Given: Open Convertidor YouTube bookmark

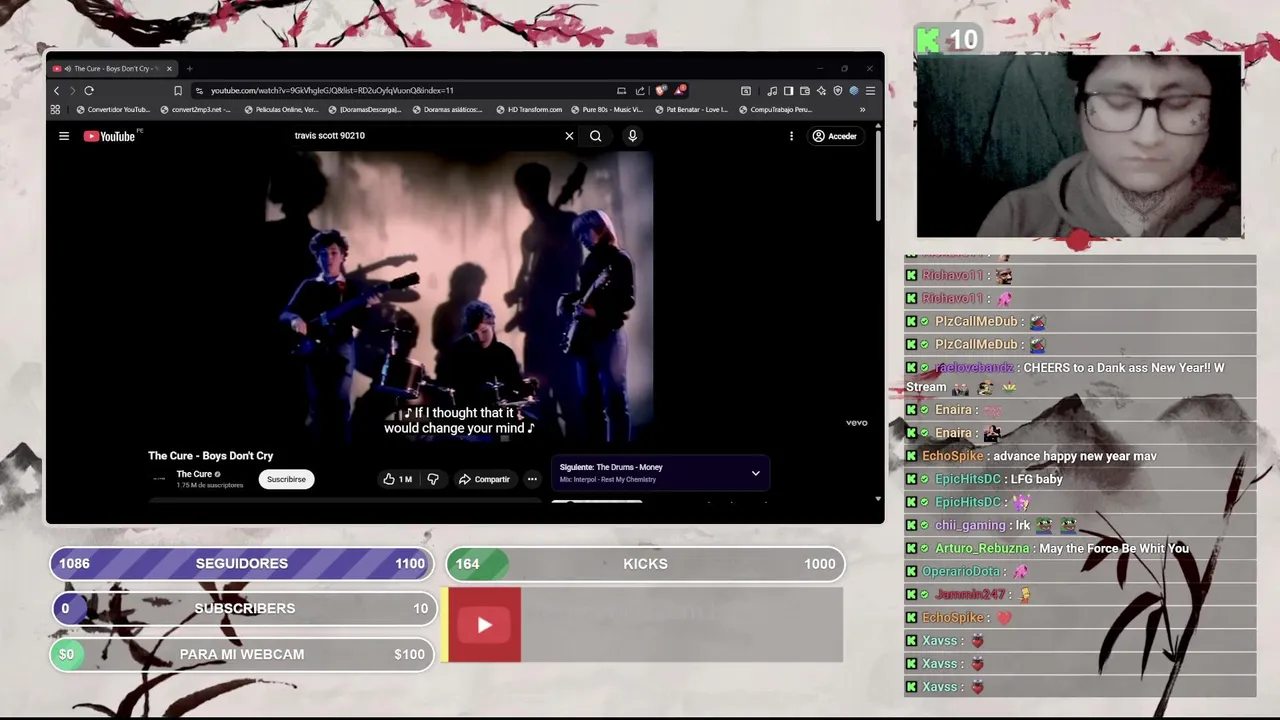Looking at the screenshot, I should point(113,110).
